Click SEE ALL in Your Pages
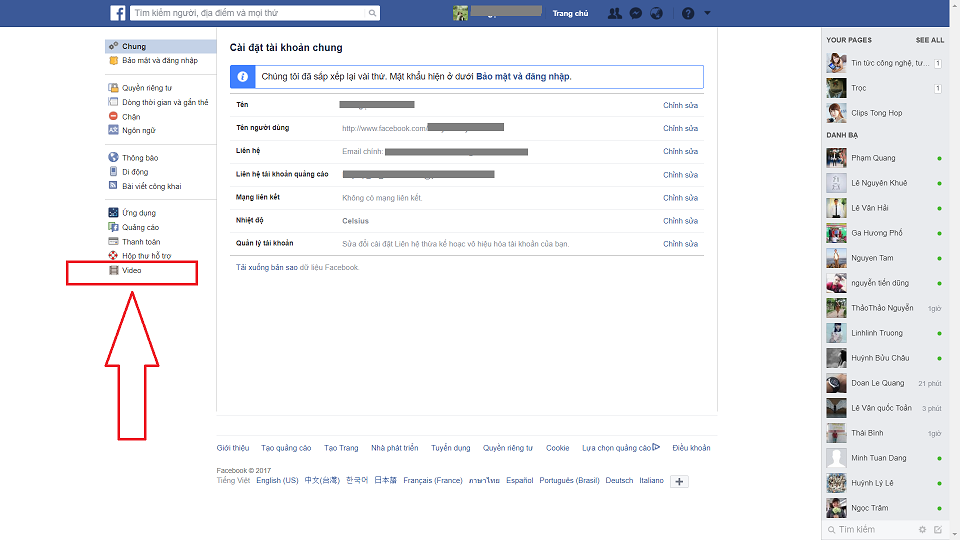Image resolution: width=960 pixels, height=540 pixels. click(929, 40)
